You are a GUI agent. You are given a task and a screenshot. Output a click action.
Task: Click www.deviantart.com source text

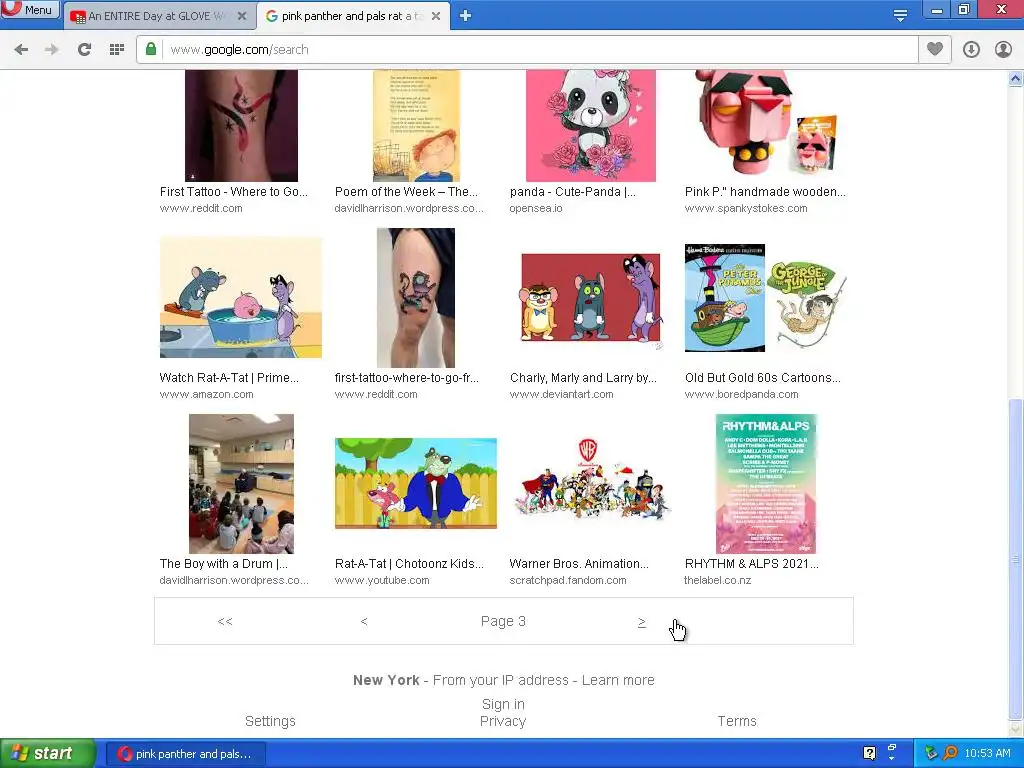[562, 394]
